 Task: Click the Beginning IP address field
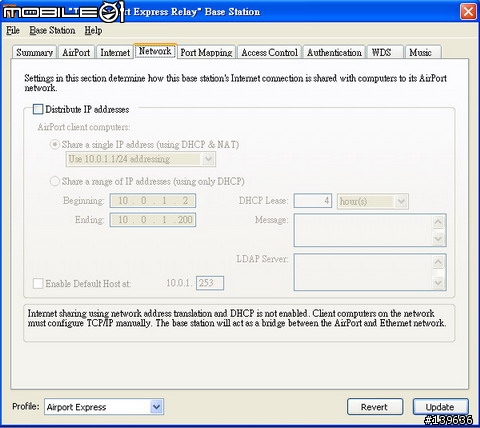pos(153,201)
